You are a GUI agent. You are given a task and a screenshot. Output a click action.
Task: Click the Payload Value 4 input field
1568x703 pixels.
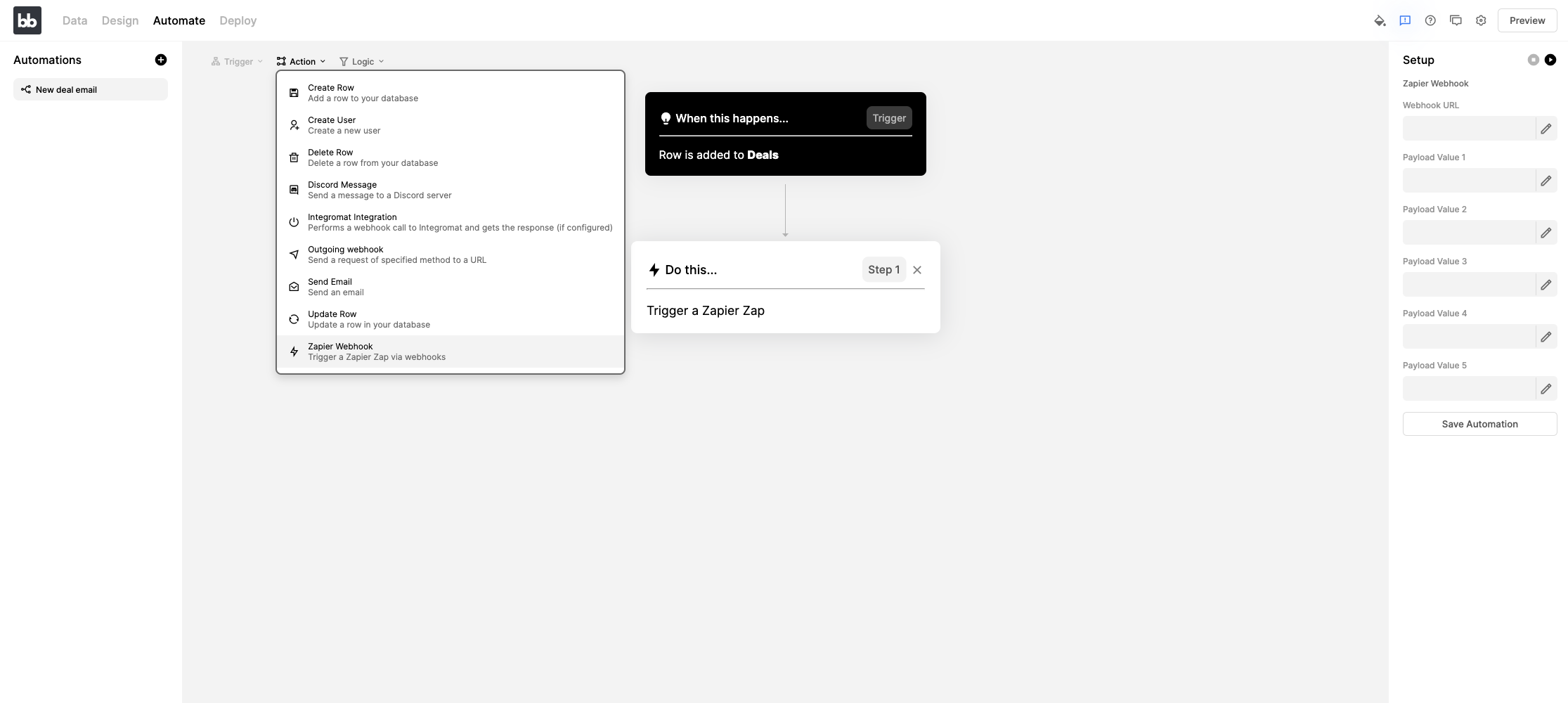tap(1469, 337)
